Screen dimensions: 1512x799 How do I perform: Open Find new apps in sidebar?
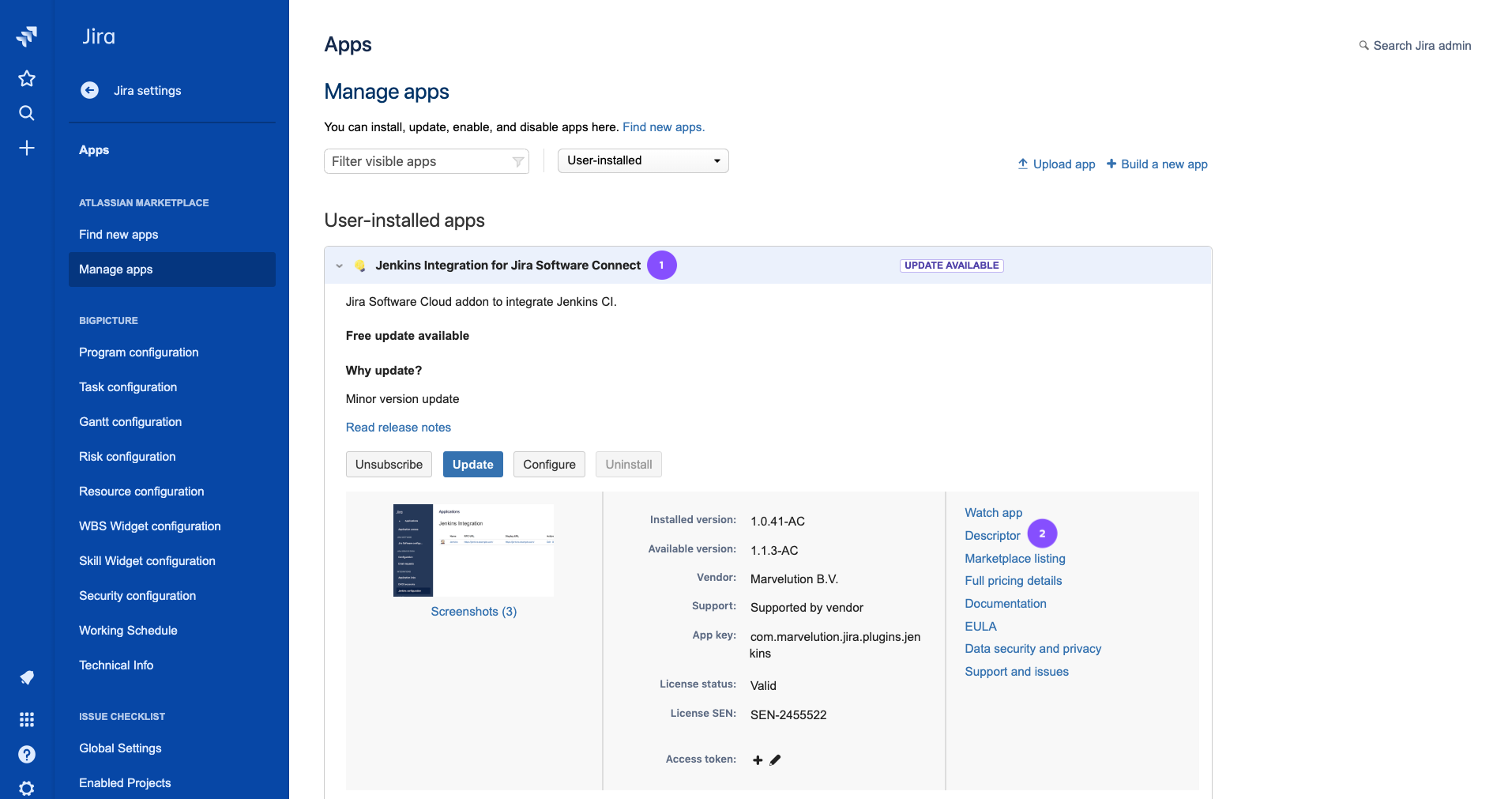pos(118,235)
